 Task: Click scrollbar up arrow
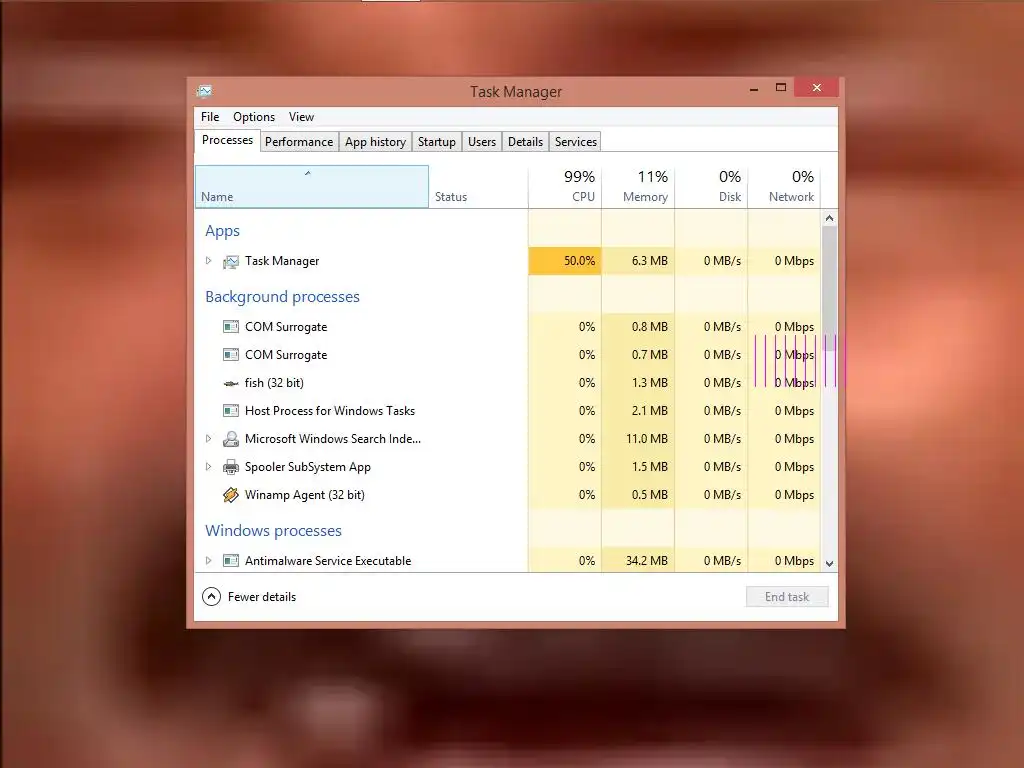829,218
